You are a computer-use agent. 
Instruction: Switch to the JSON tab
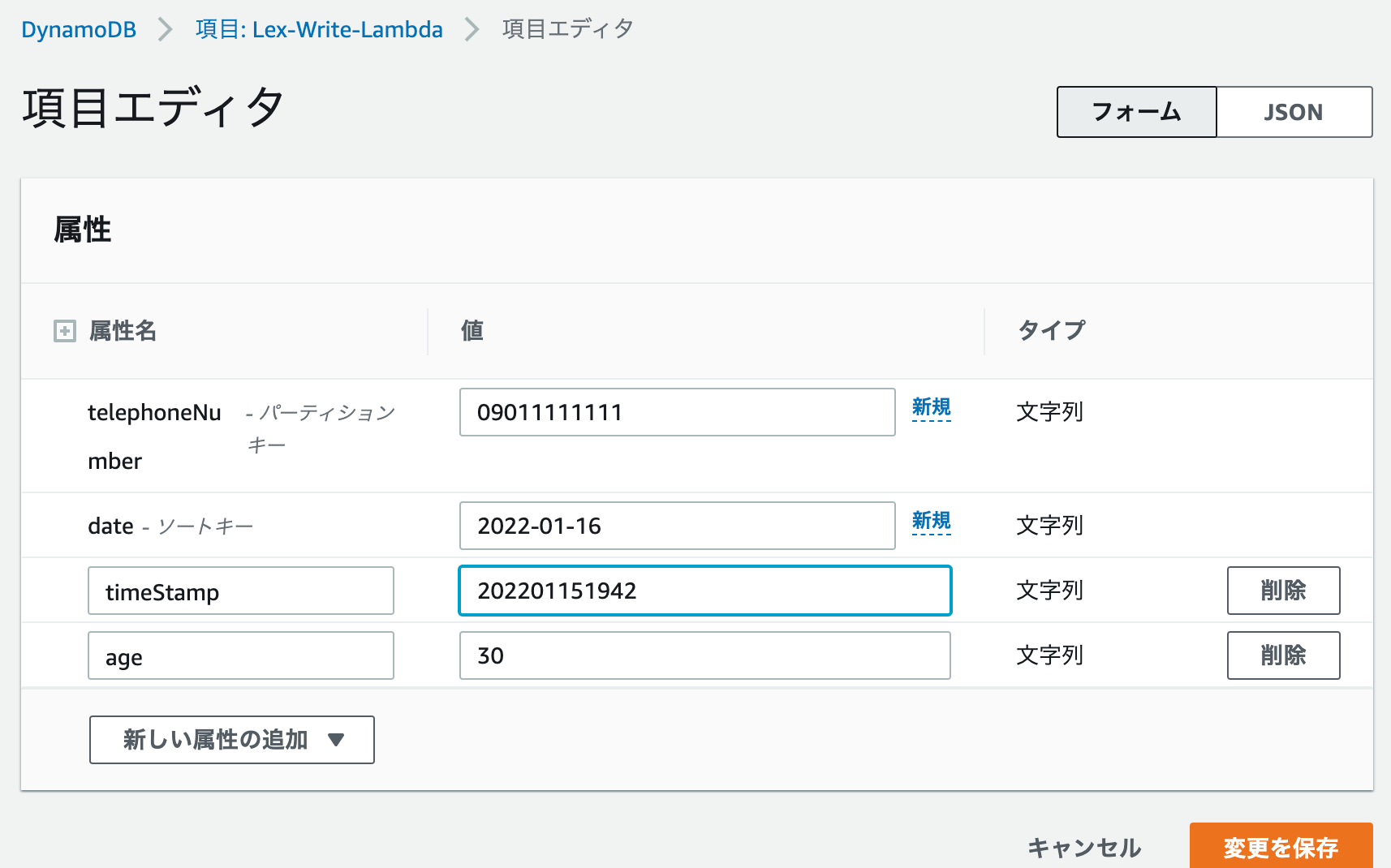click(1294, 112)
